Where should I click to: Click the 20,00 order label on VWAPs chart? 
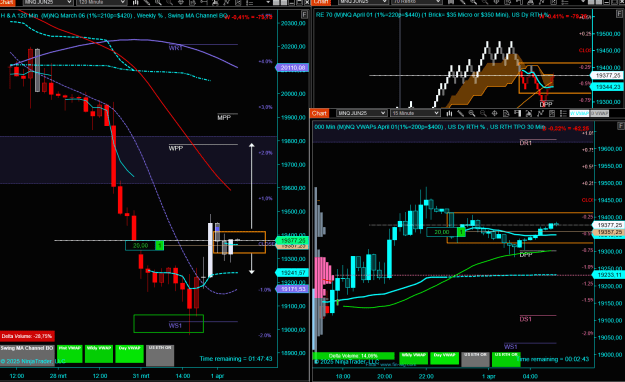(x=442, y=232)
